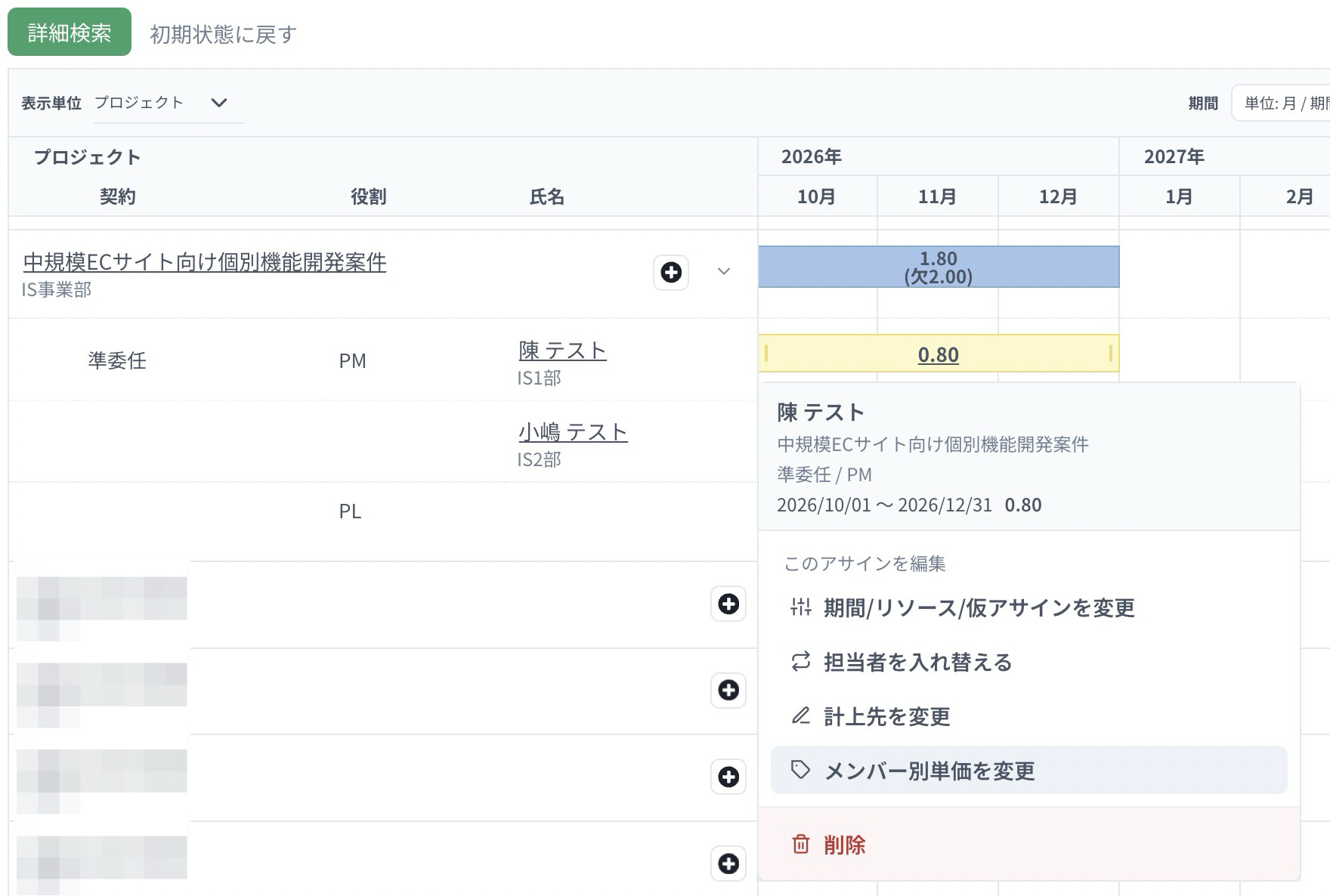Click the 役割 column header
The width and height of the screenshot is (1330, 896).
(369, 196)
